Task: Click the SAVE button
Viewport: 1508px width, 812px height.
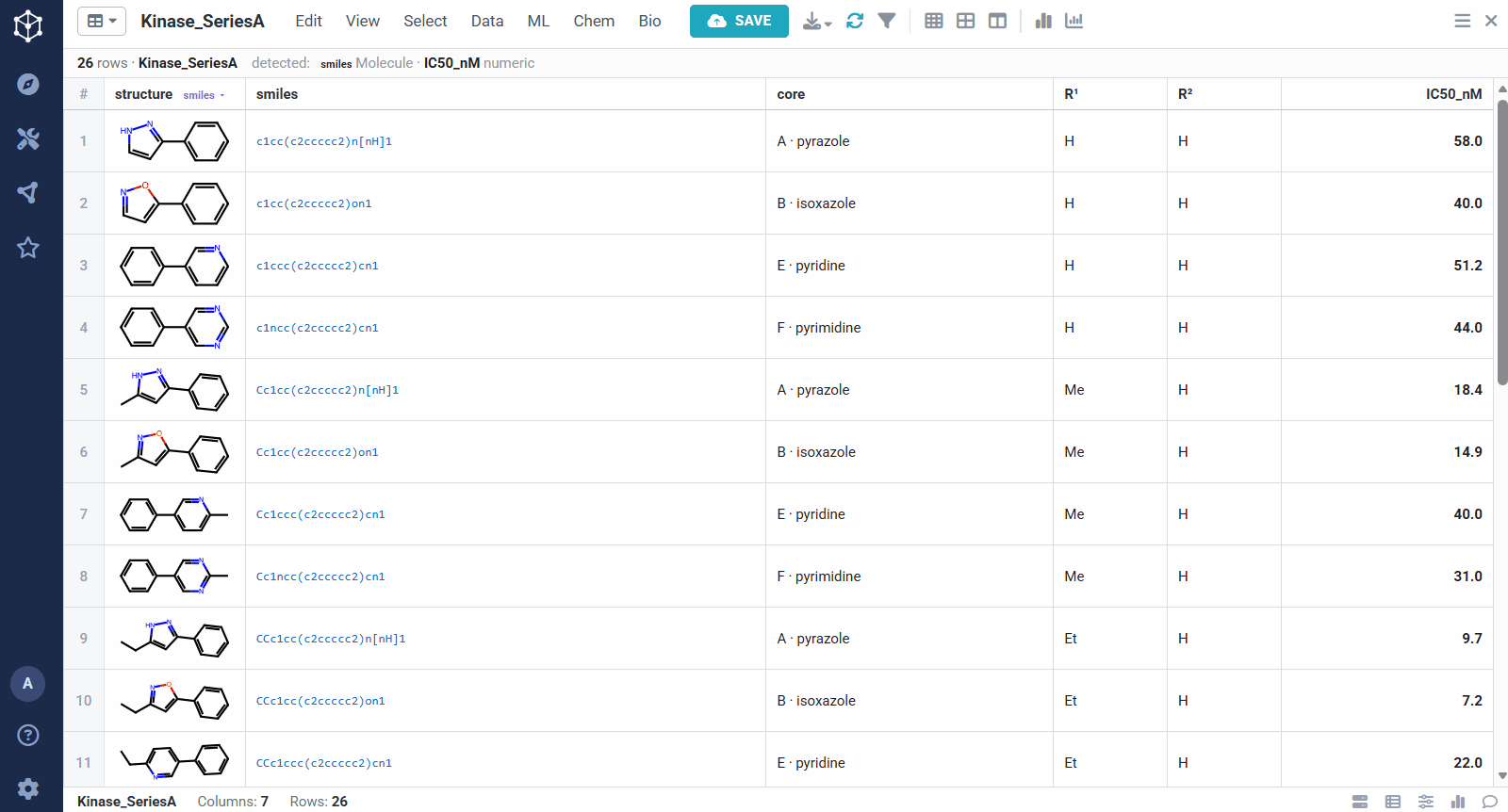Action: click(739, 21)
